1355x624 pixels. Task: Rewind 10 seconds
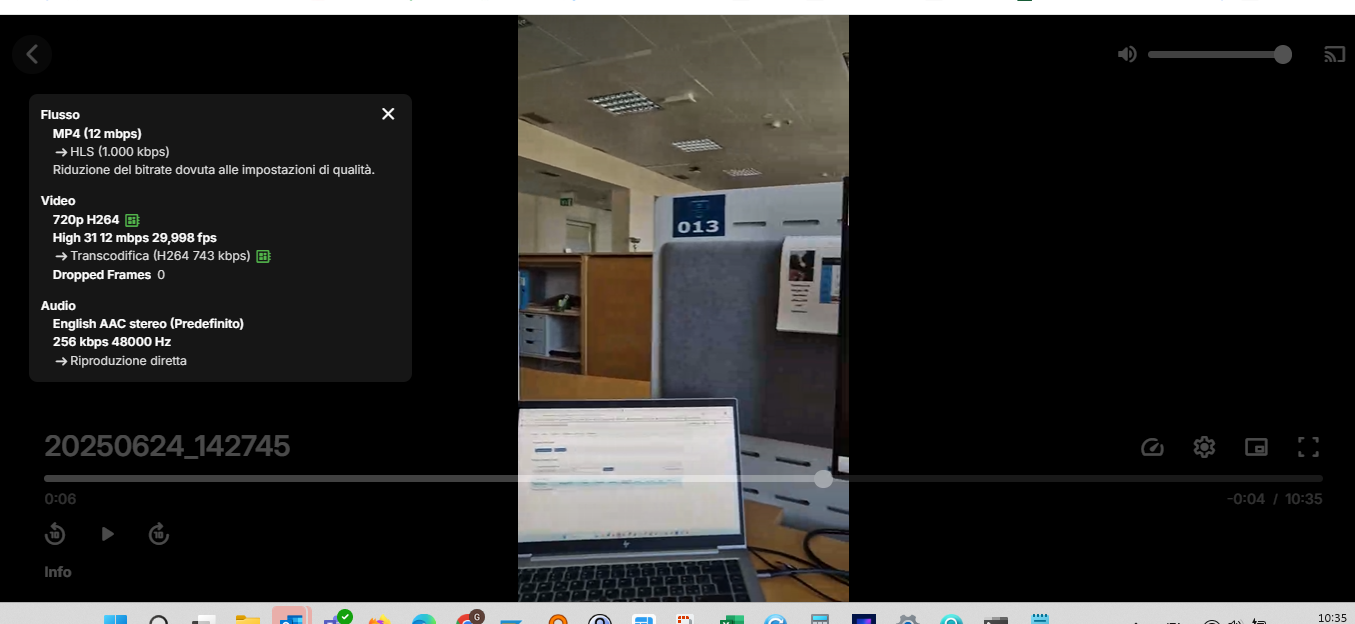click(55, 534)
